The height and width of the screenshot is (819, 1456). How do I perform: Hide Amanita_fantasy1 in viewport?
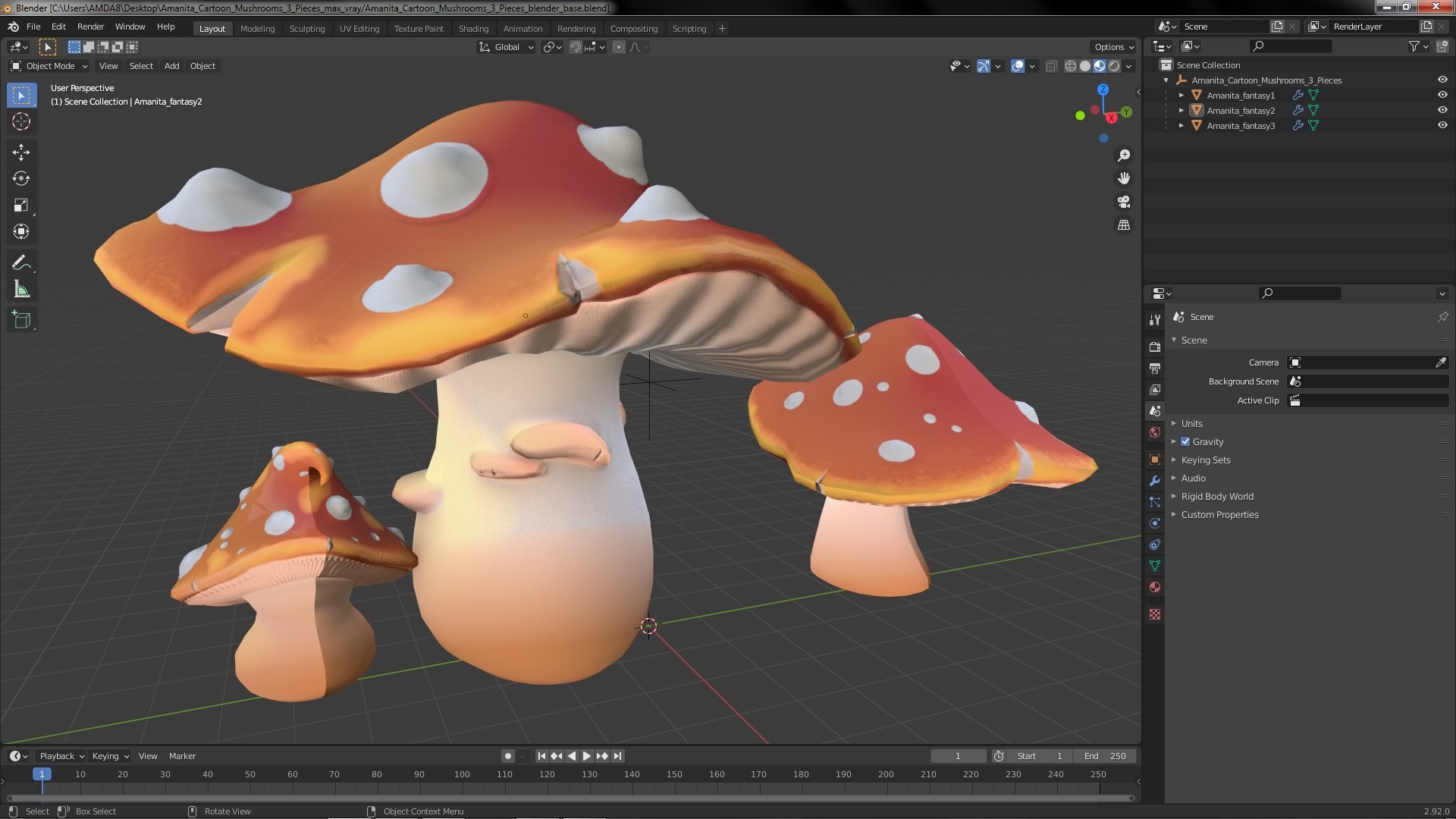(x=1442, y=96)
